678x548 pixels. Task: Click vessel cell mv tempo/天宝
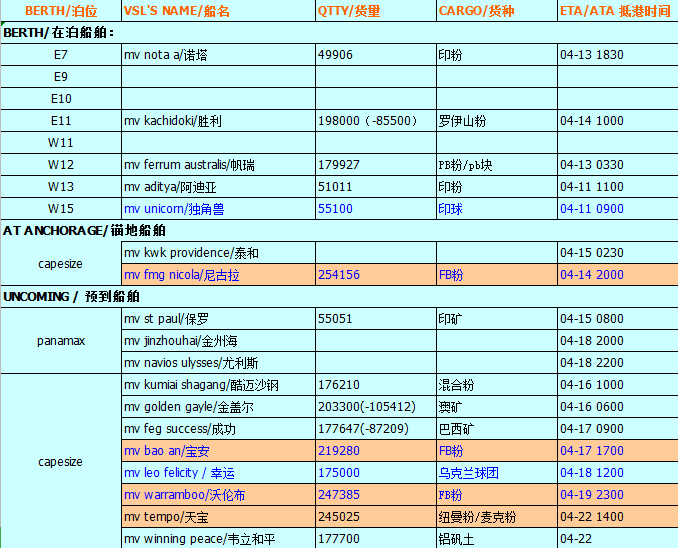(x=218, y=517)
